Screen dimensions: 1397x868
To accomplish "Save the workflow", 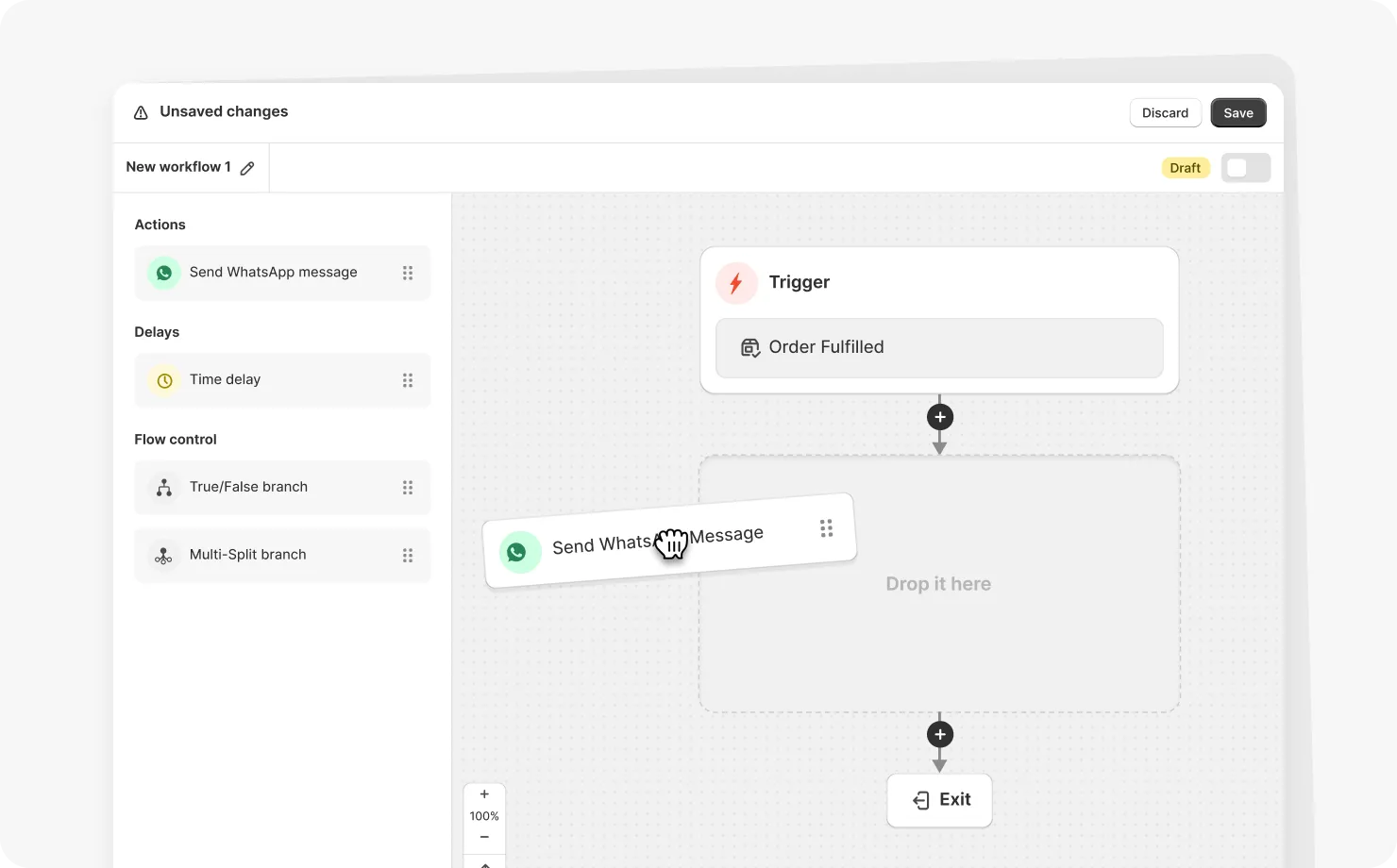I will [x=1238, y=113].
